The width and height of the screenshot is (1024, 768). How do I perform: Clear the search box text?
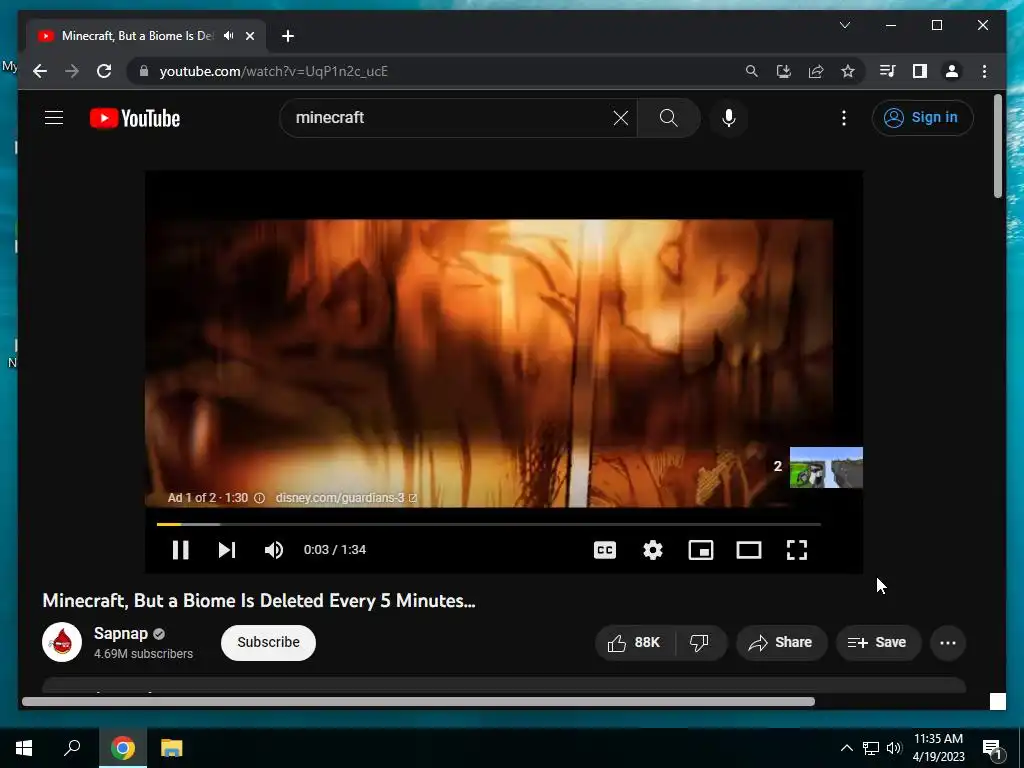(620, 118)
